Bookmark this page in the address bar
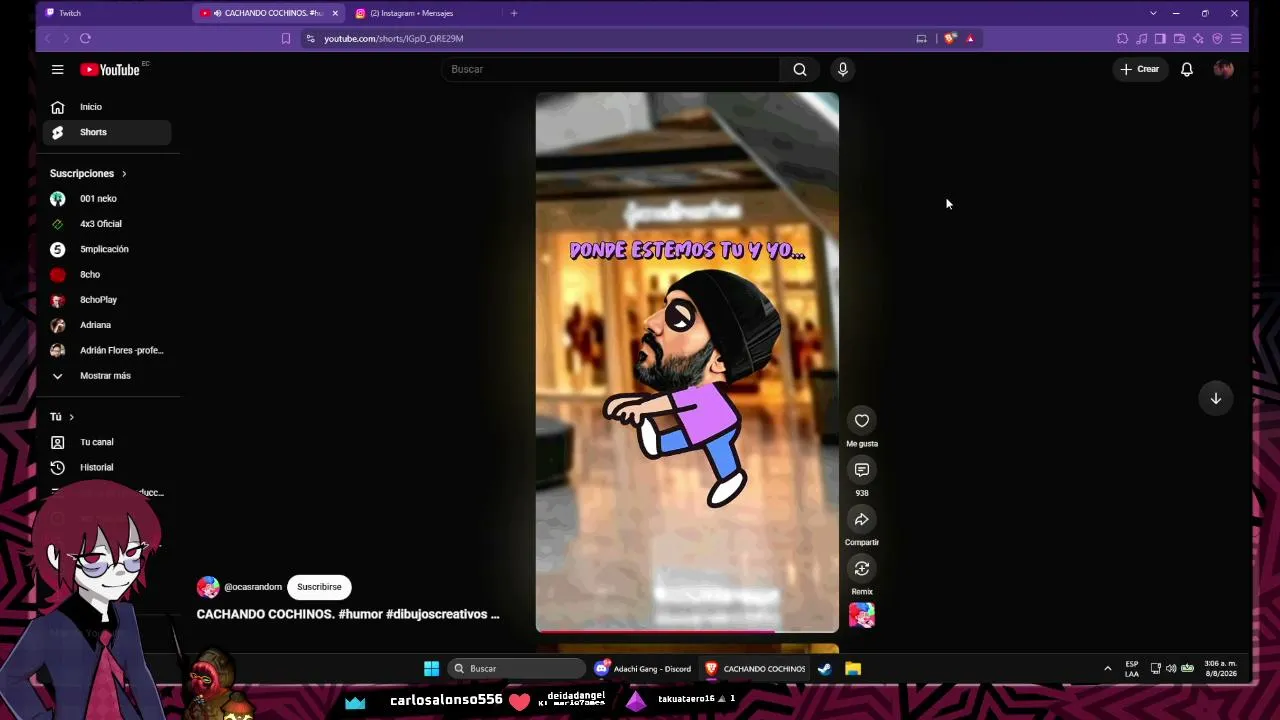1280x720 pixels. 286,38
